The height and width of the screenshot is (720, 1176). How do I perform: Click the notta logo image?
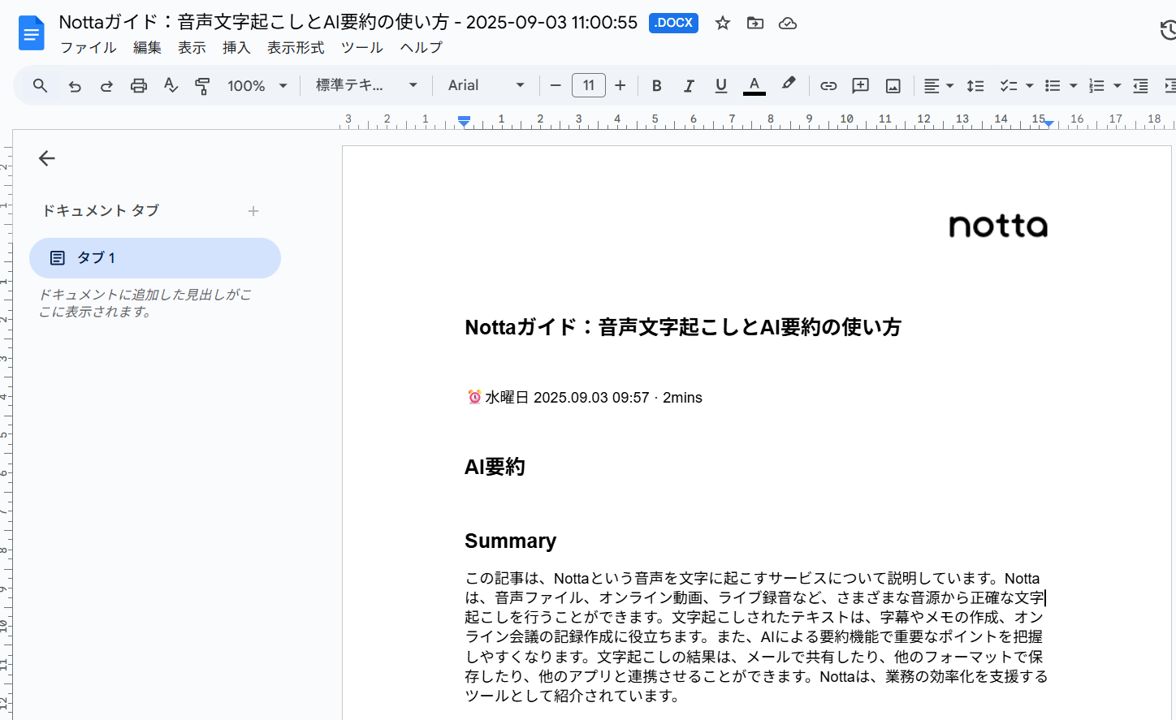(998, 225)
